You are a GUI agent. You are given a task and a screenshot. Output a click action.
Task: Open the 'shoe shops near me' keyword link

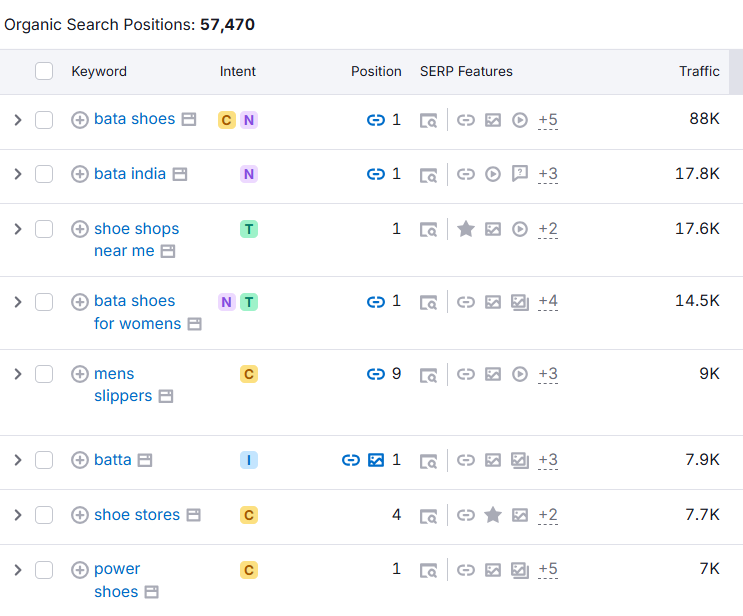click(136, 240)
